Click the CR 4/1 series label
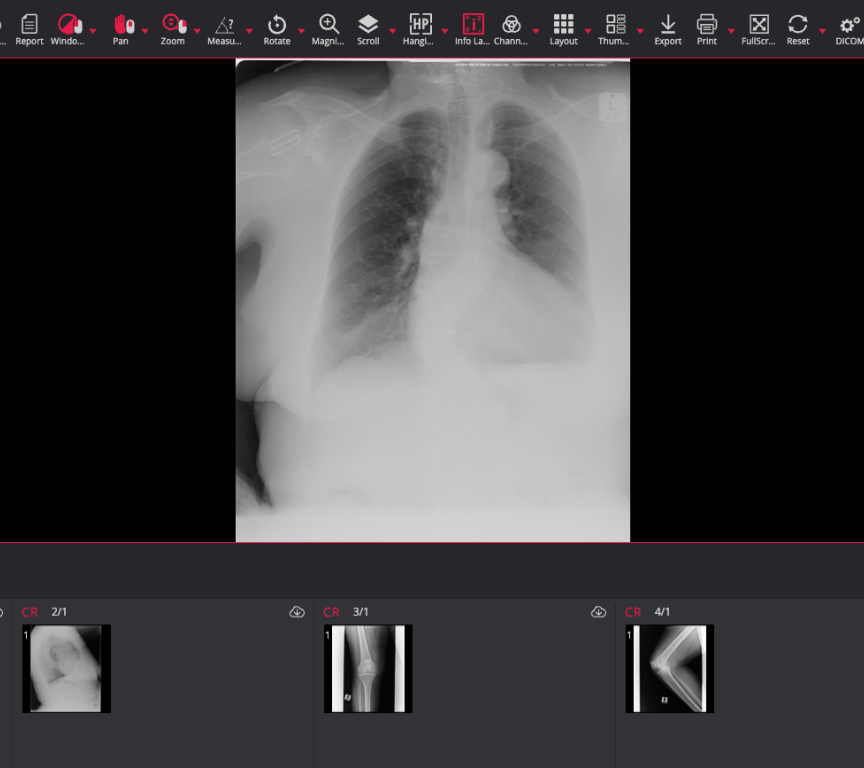Image resolution: width=864 pixels, height=768 pixels. point(647,612)
